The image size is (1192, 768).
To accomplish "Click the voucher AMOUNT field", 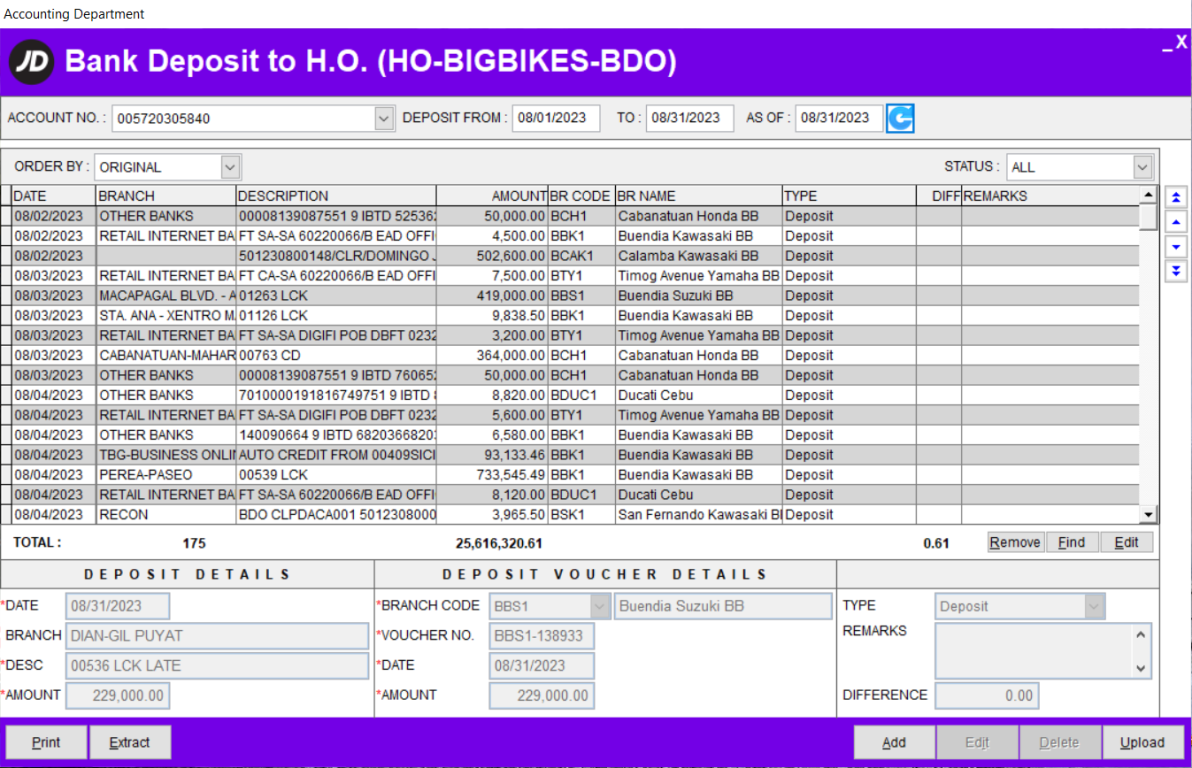I will [x=541, y=695].
